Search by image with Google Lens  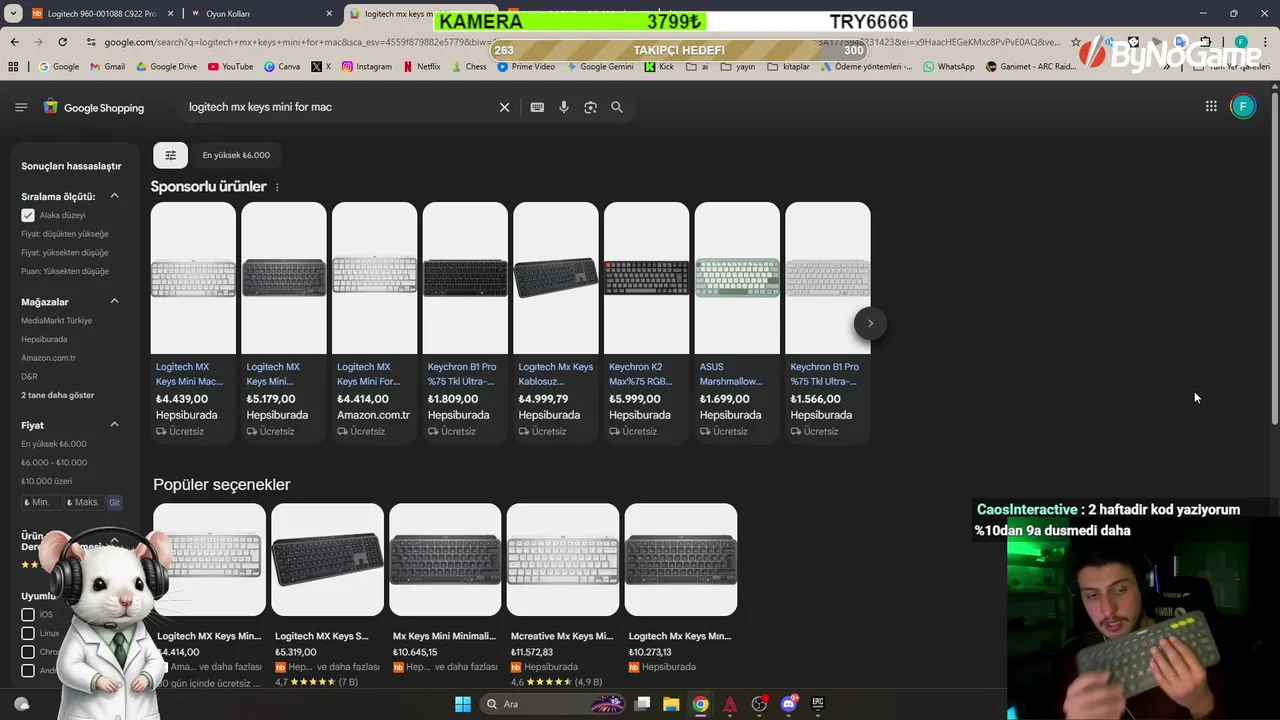(x=590, y=107)
